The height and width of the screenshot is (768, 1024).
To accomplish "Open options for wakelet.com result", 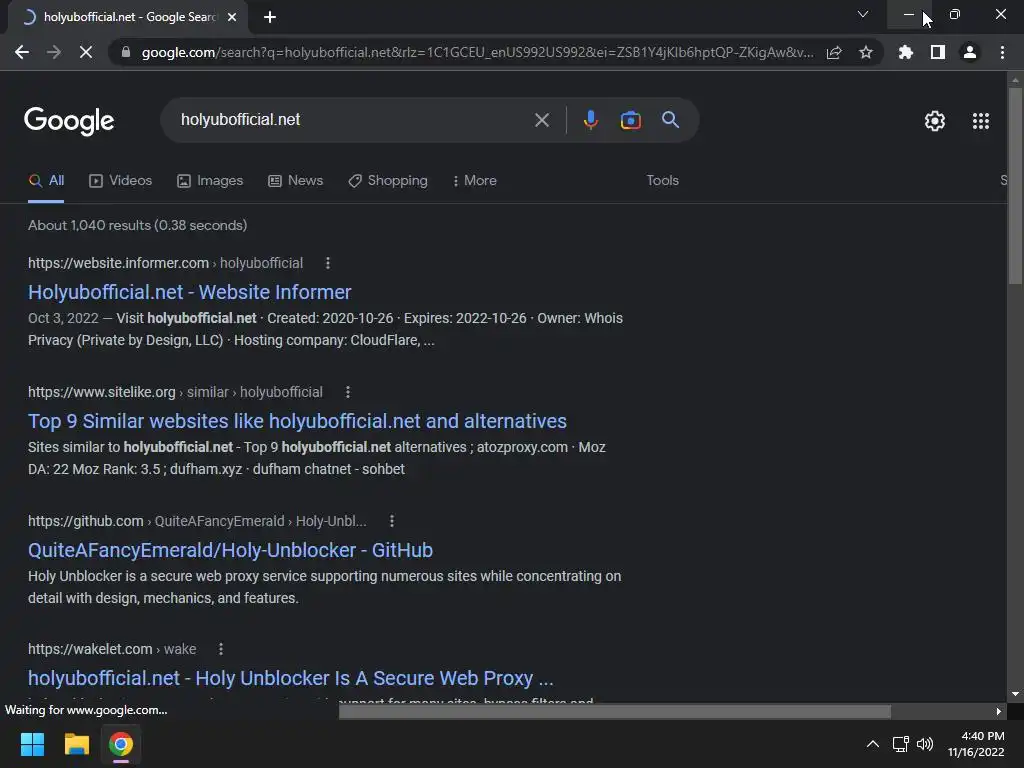I will point(221,649).
